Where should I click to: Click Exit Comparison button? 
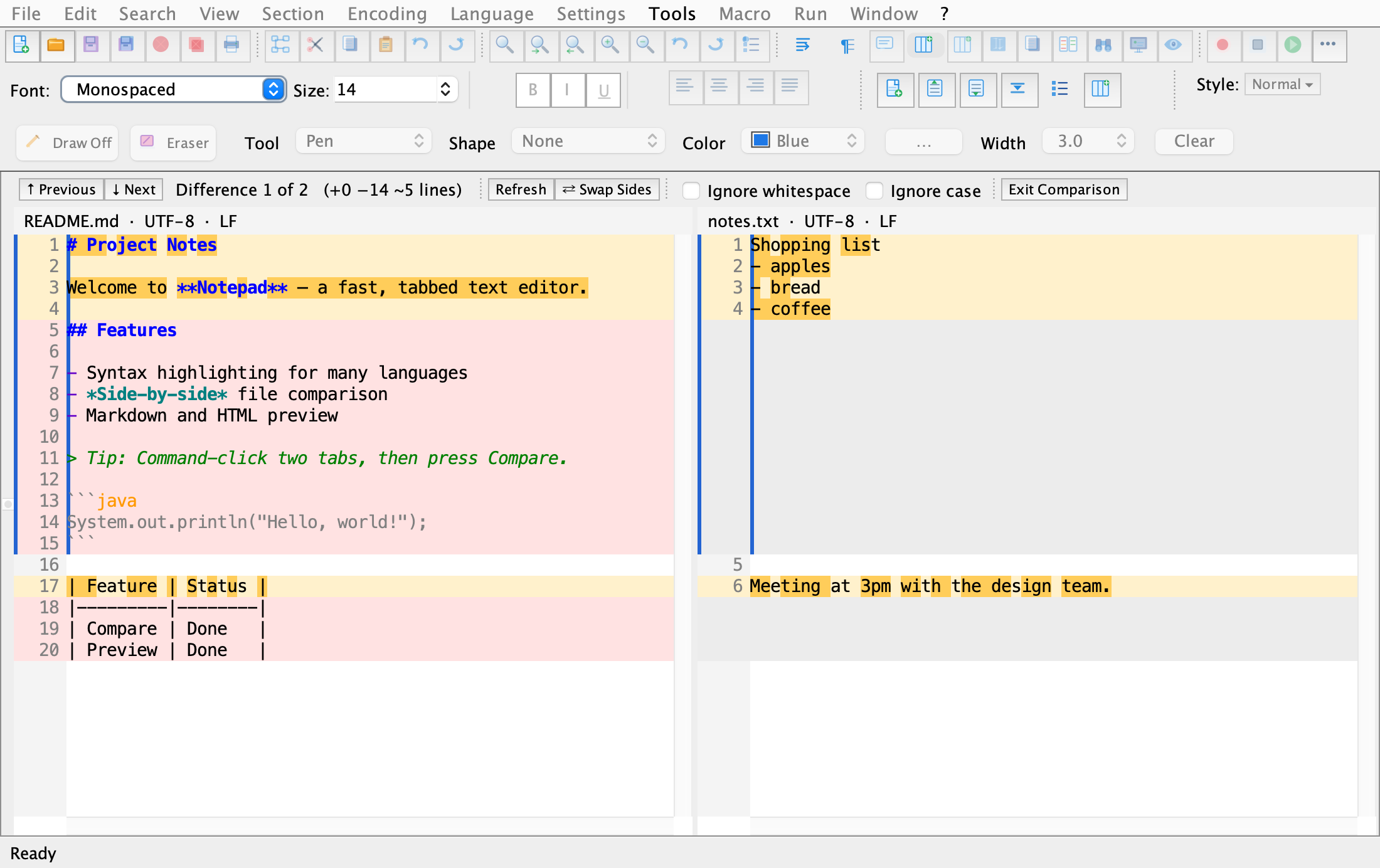1064,189
